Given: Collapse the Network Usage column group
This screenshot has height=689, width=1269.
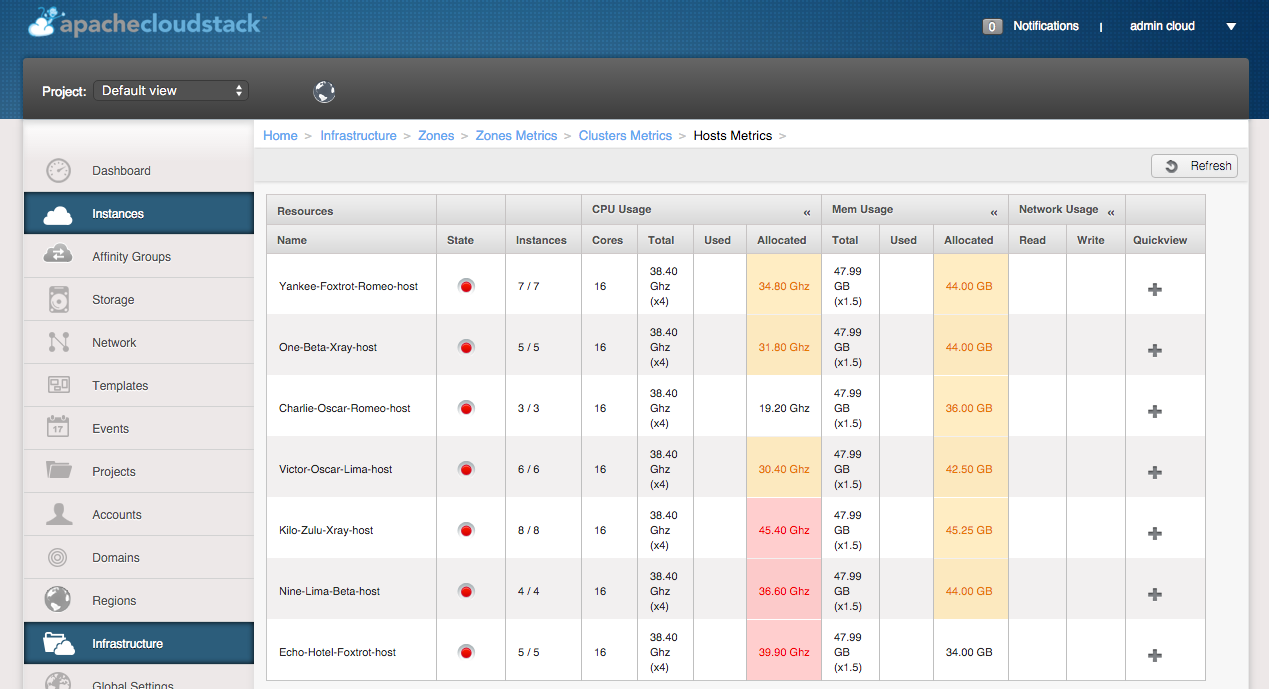Looking at the screenshot, I should pos(1111,212).
